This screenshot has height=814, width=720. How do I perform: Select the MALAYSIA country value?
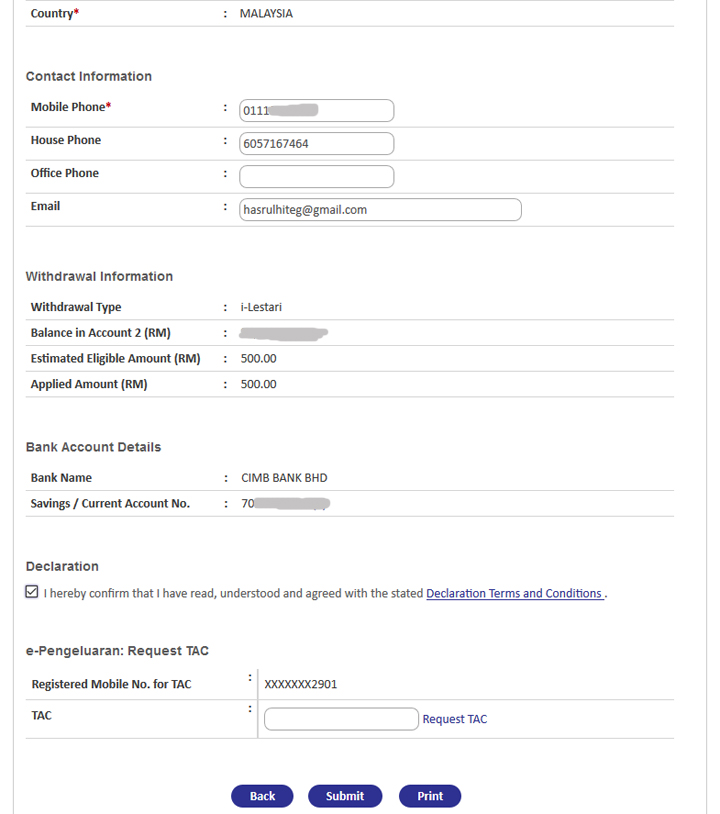[266, 14]
